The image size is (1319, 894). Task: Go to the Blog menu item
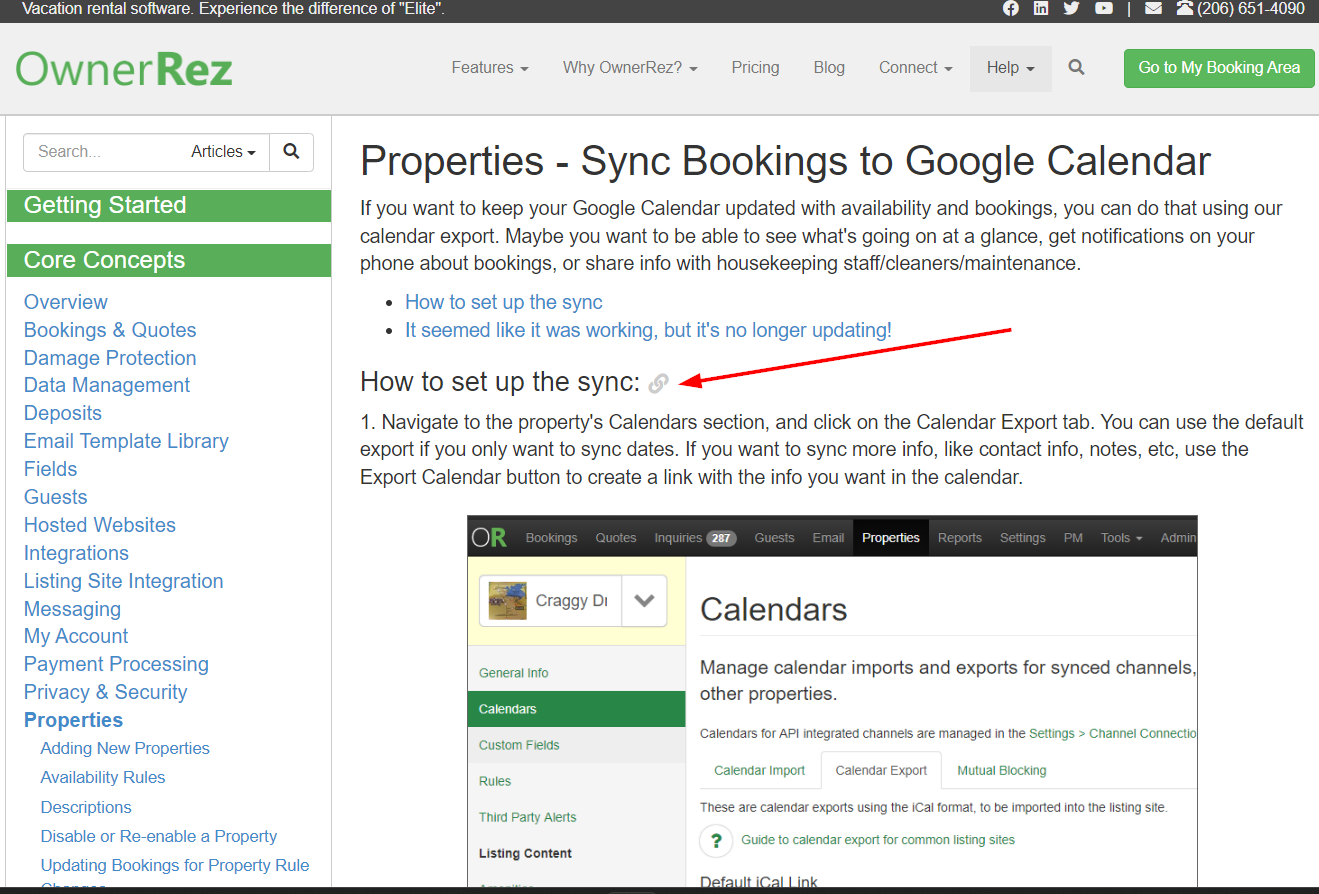[829, 68]
